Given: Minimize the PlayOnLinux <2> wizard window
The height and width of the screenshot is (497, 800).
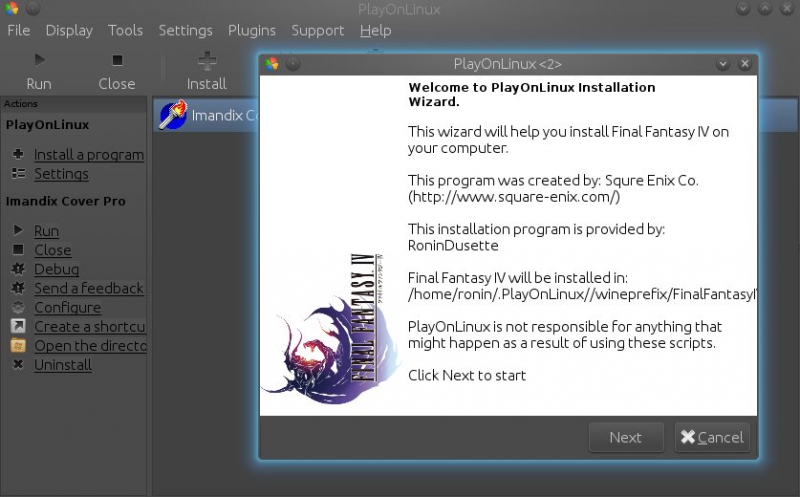Looking at the screenshot, I should click(x=723, y=64).
